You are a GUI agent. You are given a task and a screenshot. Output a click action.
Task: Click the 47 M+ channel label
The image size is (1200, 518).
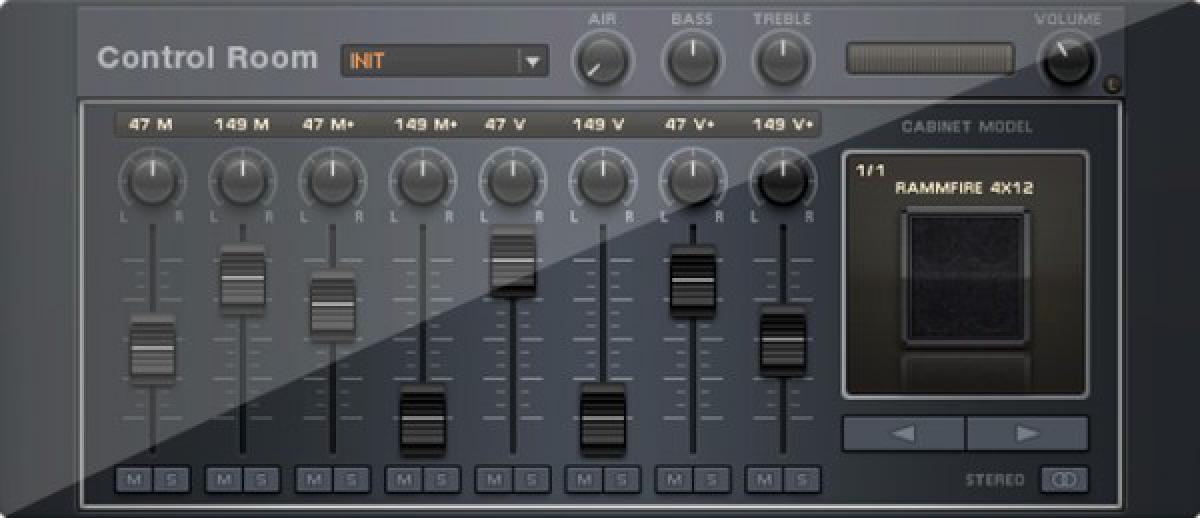329,125
